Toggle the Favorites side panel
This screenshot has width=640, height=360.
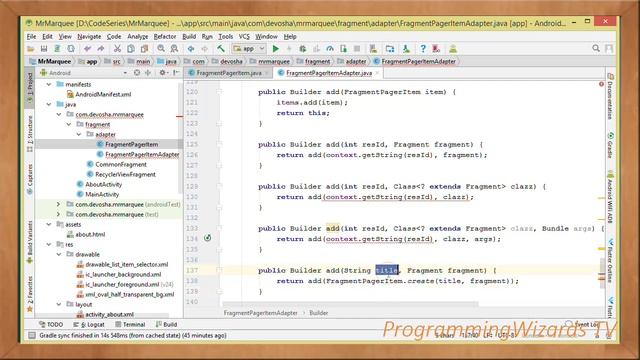[29, 294]
